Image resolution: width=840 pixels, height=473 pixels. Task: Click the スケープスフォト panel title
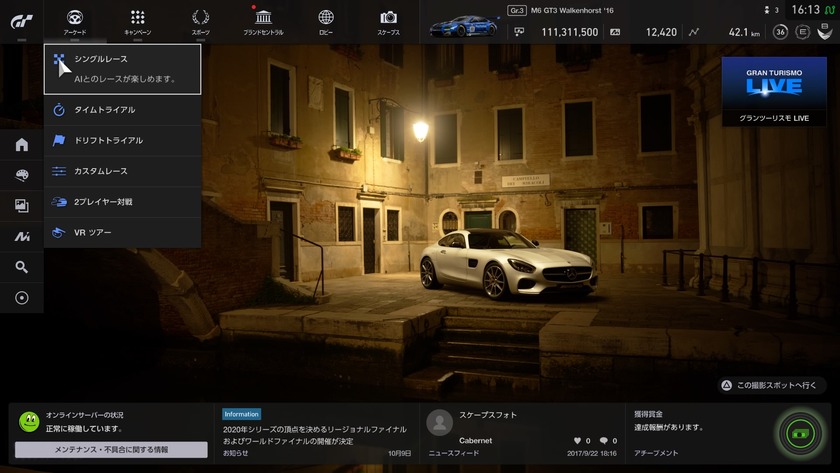click(x=488, y=415)
